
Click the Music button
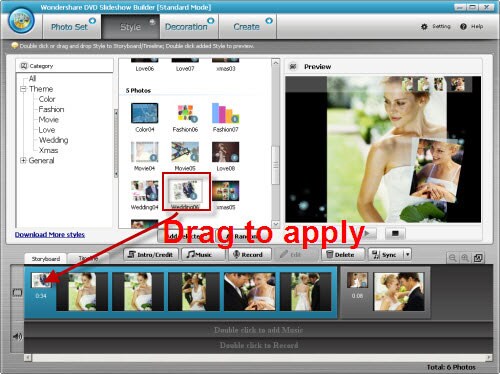[x=204, y=255]
